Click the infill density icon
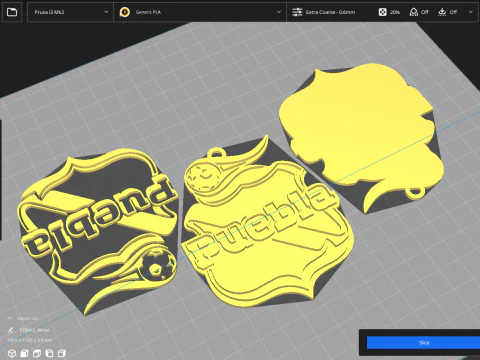480x360 pixels. (x=382, y=12)
